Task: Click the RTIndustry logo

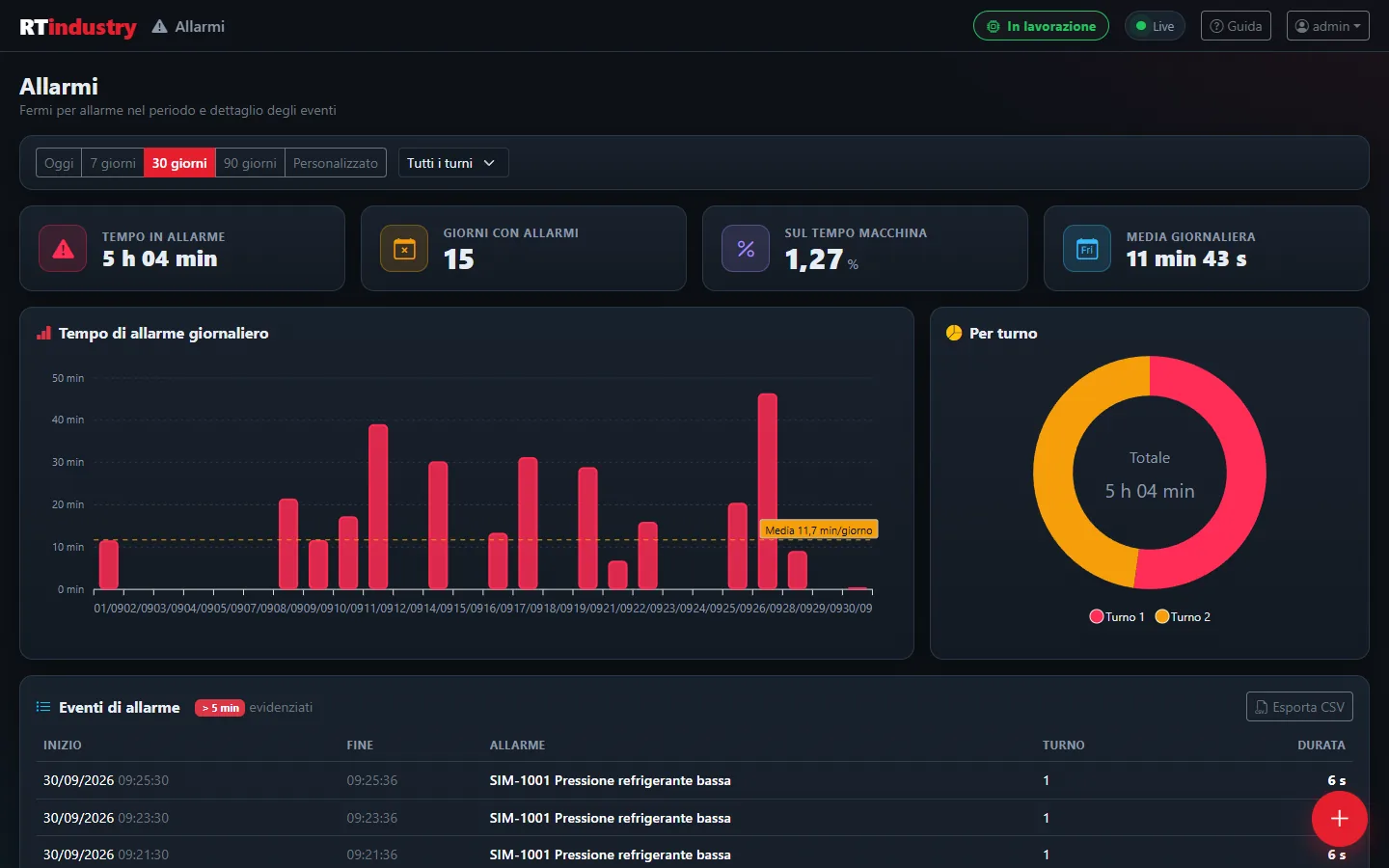Action: point(78,27)
